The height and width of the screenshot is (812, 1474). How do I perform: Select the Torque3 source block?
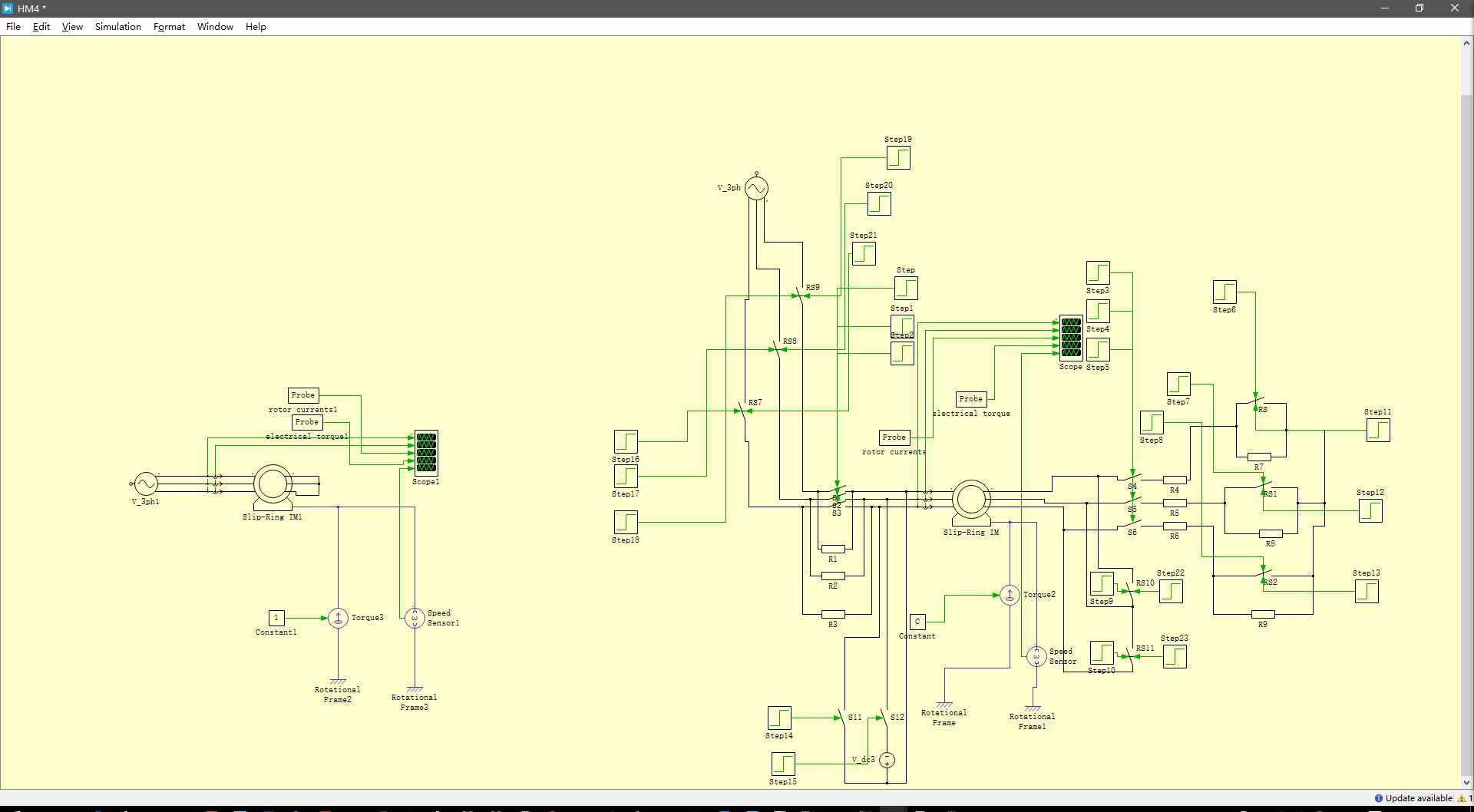(338, 618)
